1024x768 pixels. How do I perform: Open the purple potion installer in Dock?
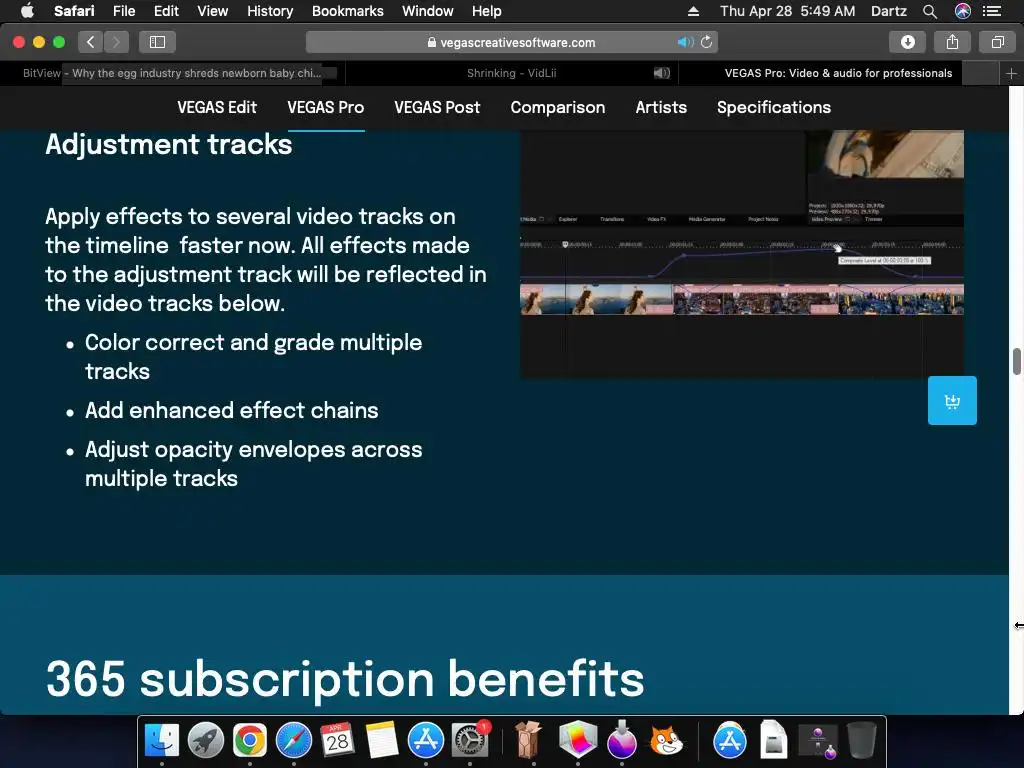pos(621,741)
